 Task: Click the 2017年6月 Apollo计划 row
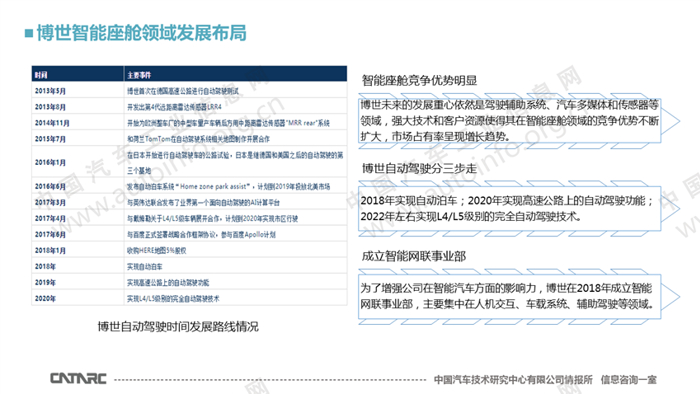189,234
